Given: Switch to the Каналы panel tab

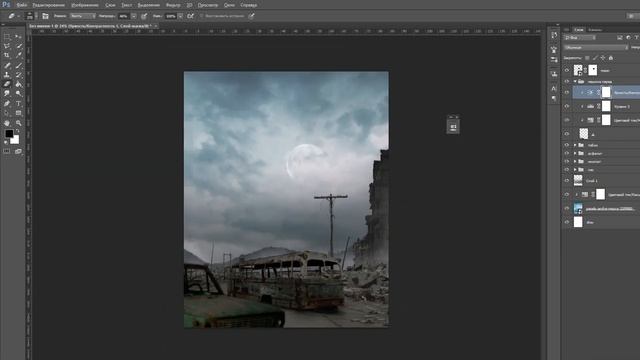Looking at the screenshot, I should coord(595,29).
